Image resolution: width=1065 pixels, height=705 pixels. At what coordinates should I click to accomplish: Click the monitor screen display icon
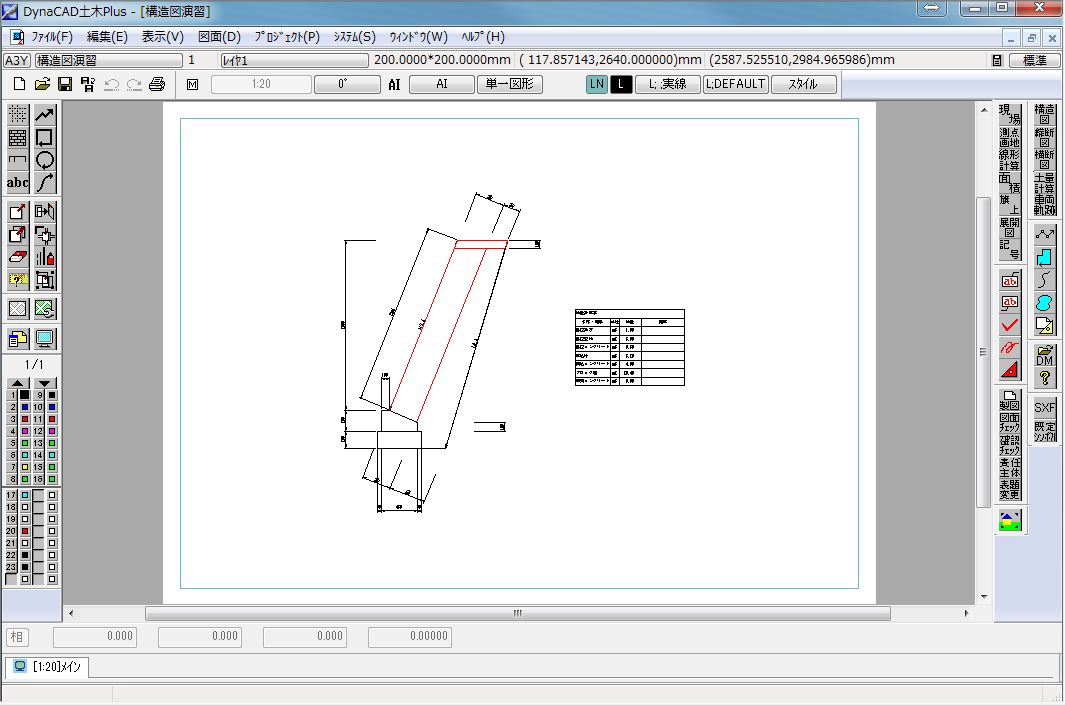click(45, 338)
